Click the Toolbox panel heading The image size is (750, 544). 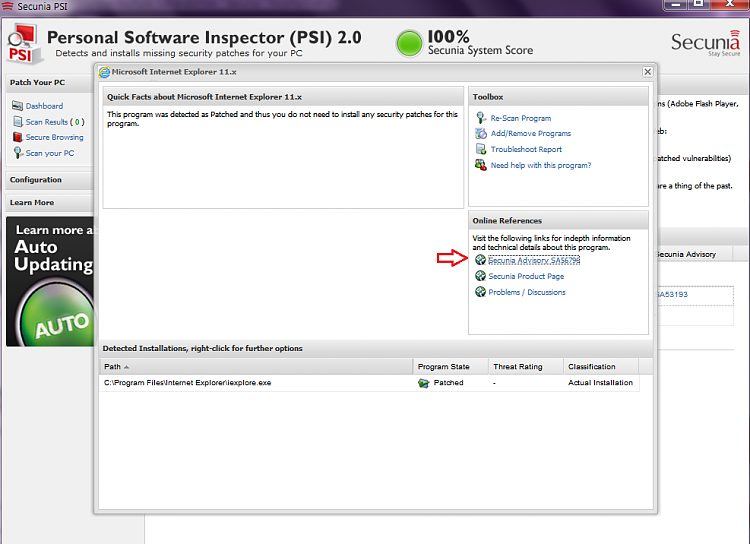[488, 97]
